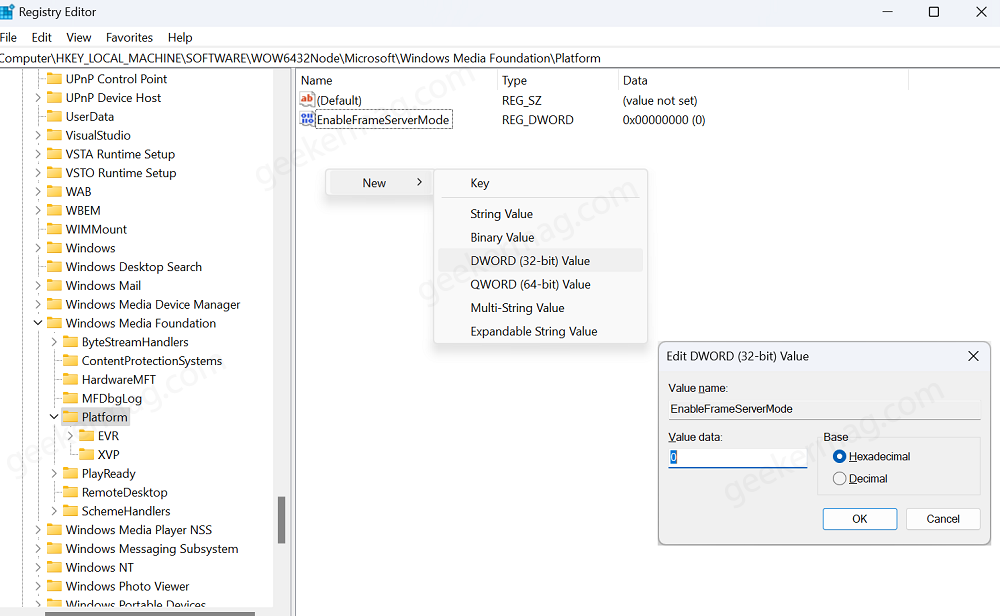Click the Windows Mail folder icon
This screenshot has width=1000, height=616.
coord(55,285)
